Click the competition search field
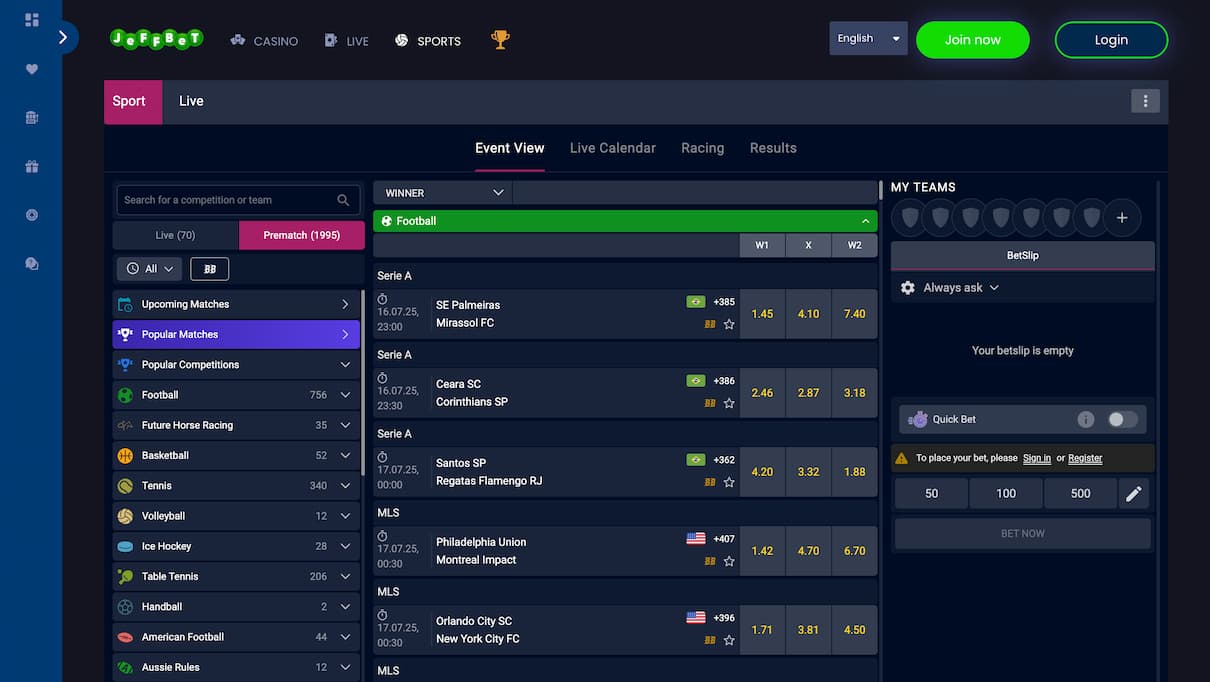The image size is (1210, 682). [238, 200]
